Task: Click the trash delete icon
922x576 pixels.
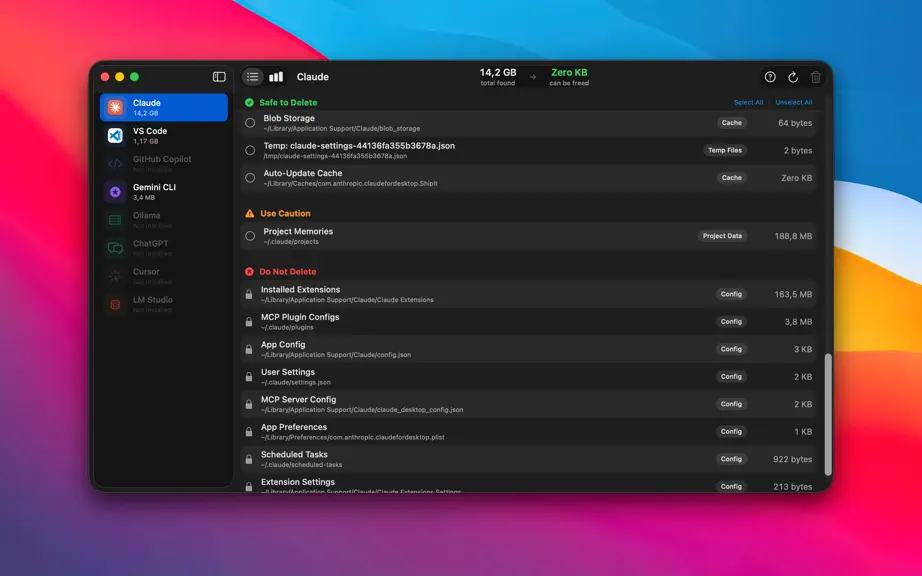Action: point(816,77)
